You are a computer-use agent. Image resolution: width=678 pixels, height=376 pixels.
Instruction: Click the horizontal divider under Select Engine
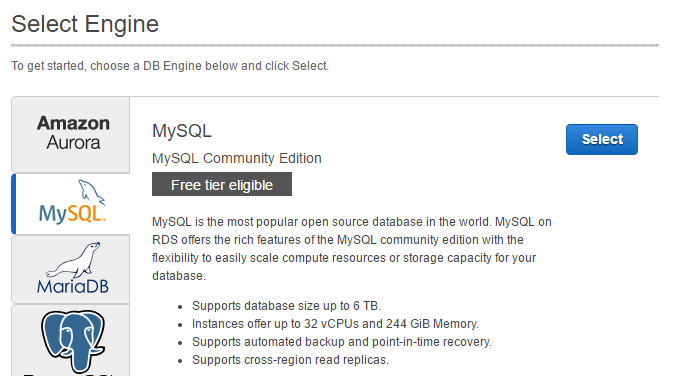[335, 45]
